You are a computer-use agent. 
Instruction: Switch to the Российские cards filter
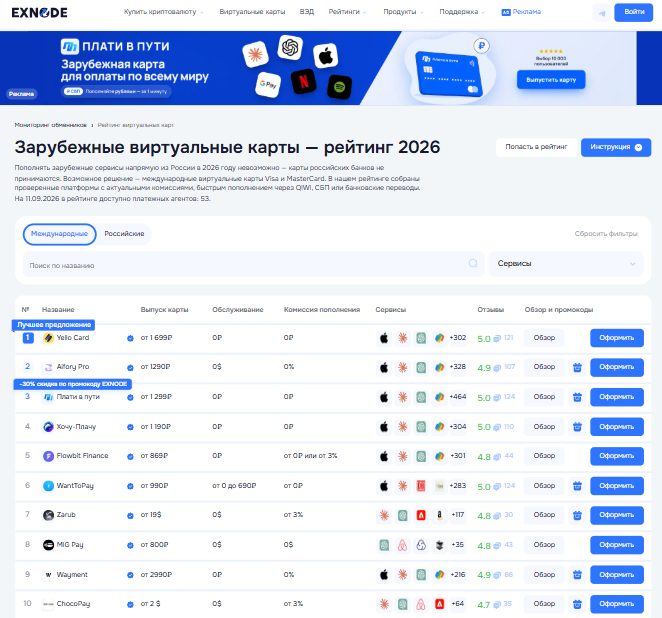(x=124, y=234)
